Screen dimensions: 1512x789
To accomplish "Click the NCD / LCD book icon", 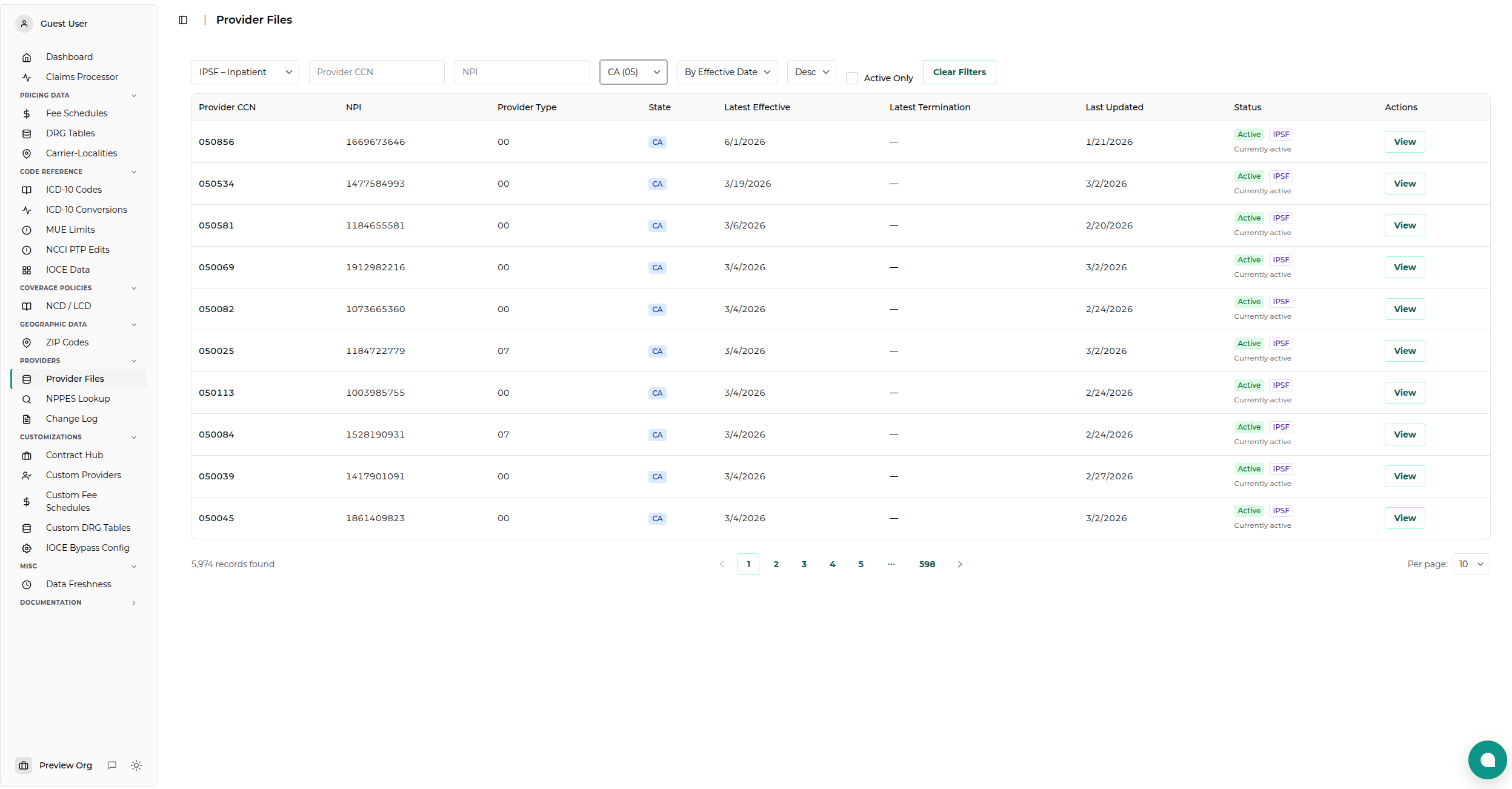I will [27, 307].
